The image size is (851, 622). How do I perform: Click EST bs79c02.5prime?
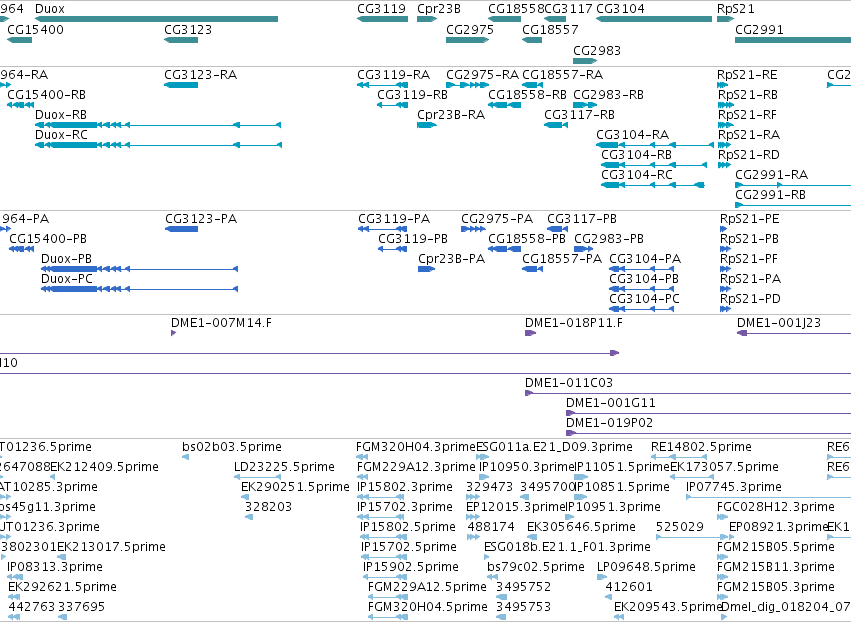[536, 567]
